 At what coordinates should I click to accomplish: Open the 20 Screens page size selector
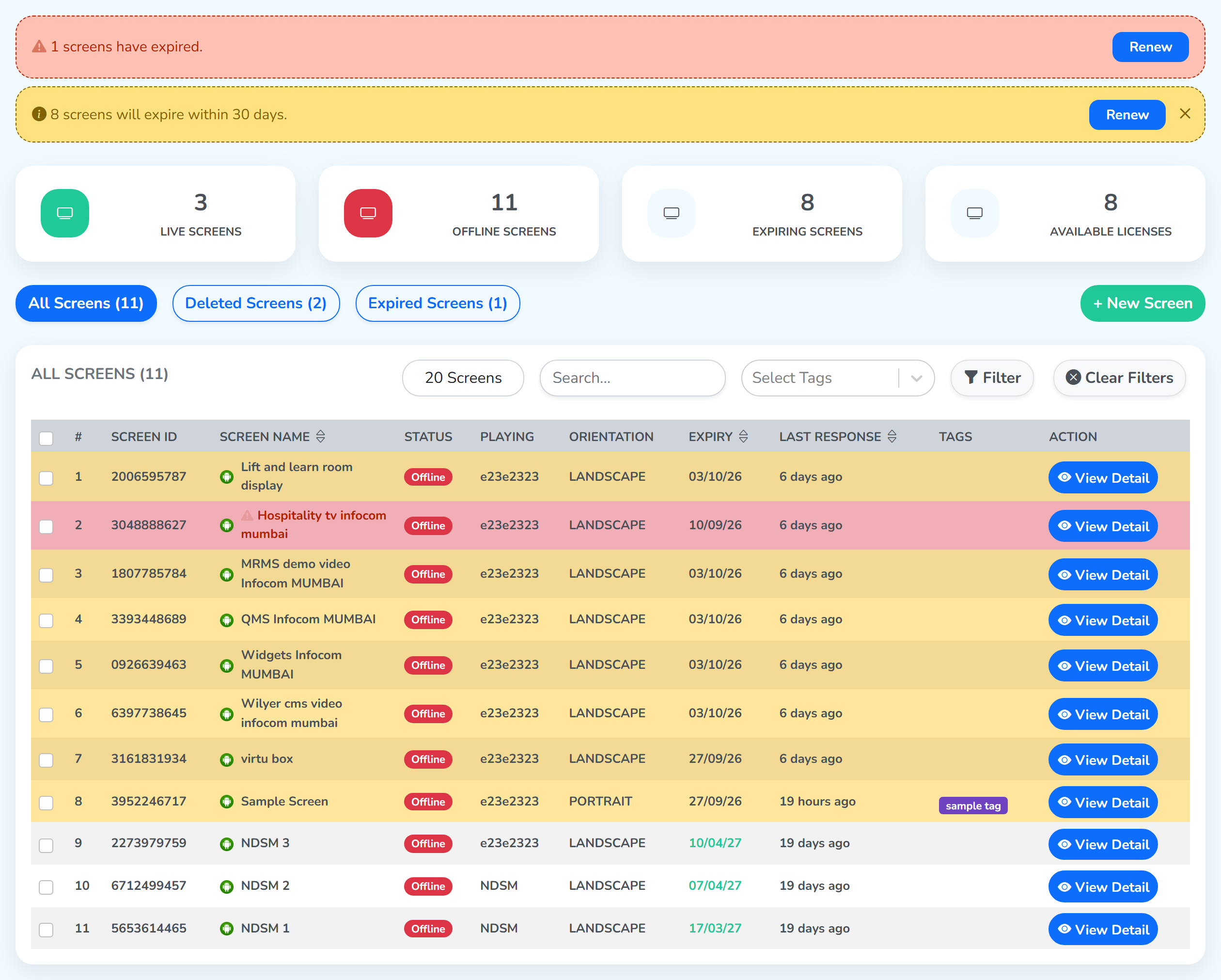(x=463, y=378)
